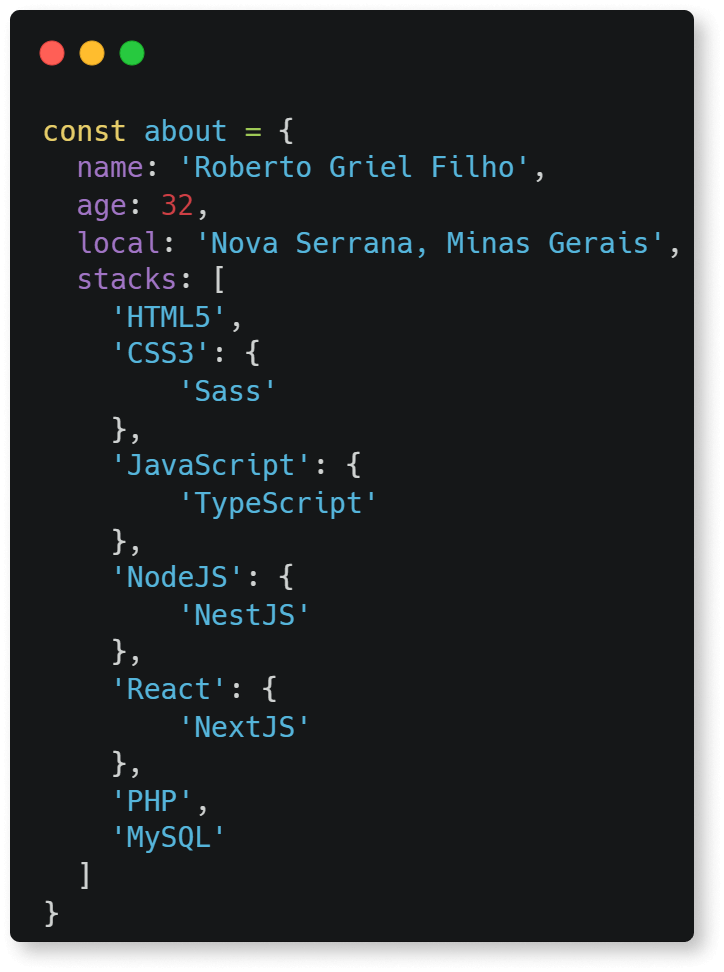Click the age number 32
This screenshot has height=972, width=724.
point(177,205)
